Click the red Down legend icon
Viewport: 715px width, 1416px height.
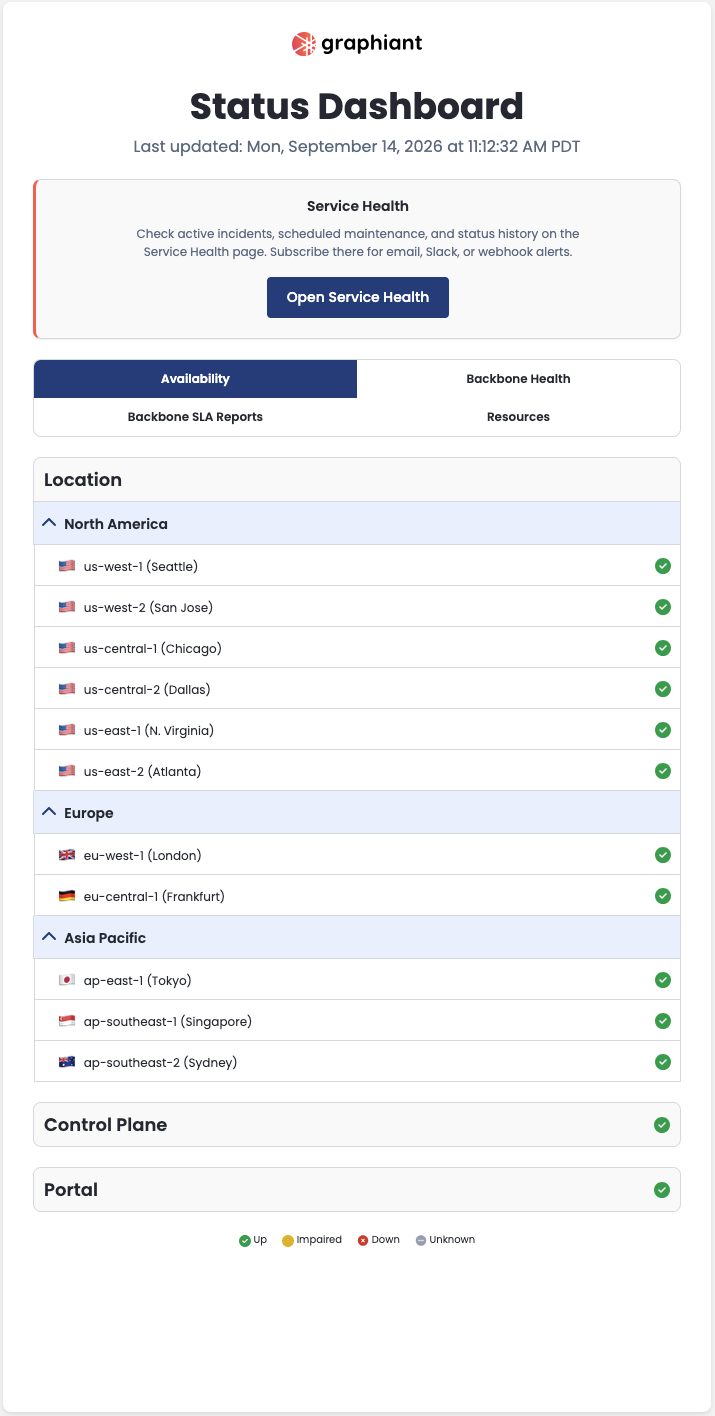pos(363,1241)
